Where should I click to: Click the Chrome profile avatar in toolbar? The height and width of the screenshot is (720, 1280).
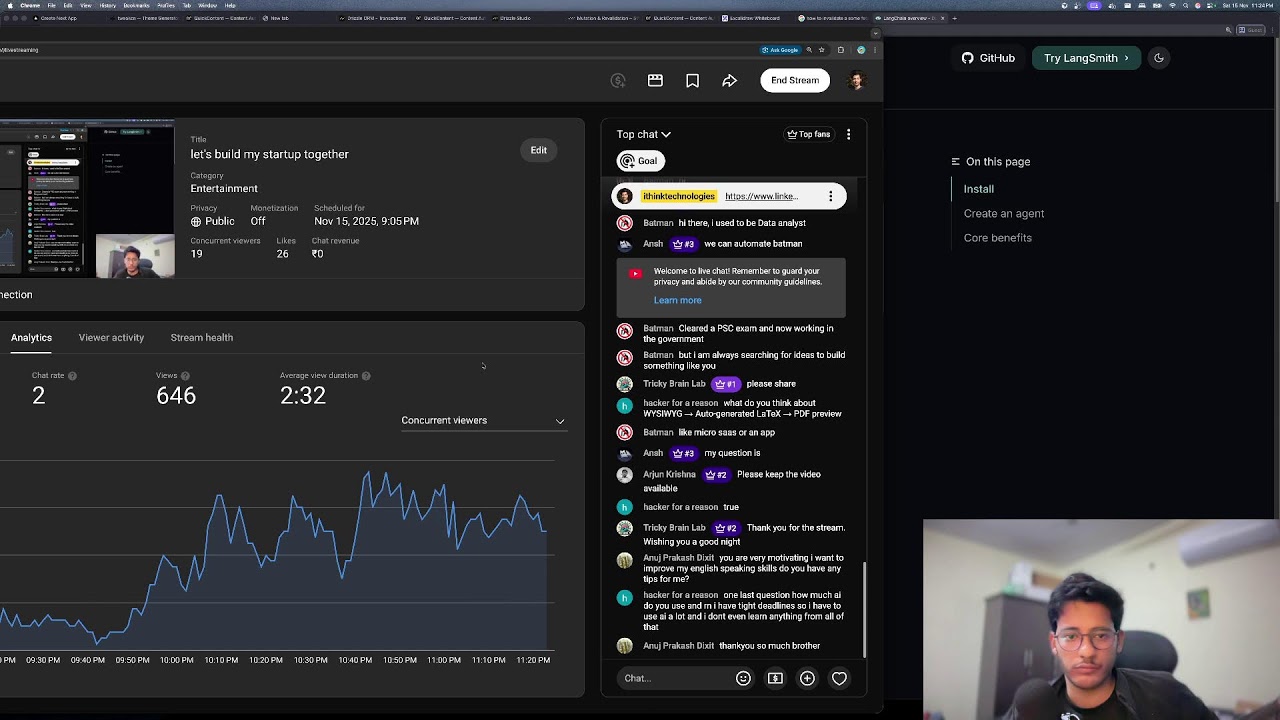(x=861, y=50)
